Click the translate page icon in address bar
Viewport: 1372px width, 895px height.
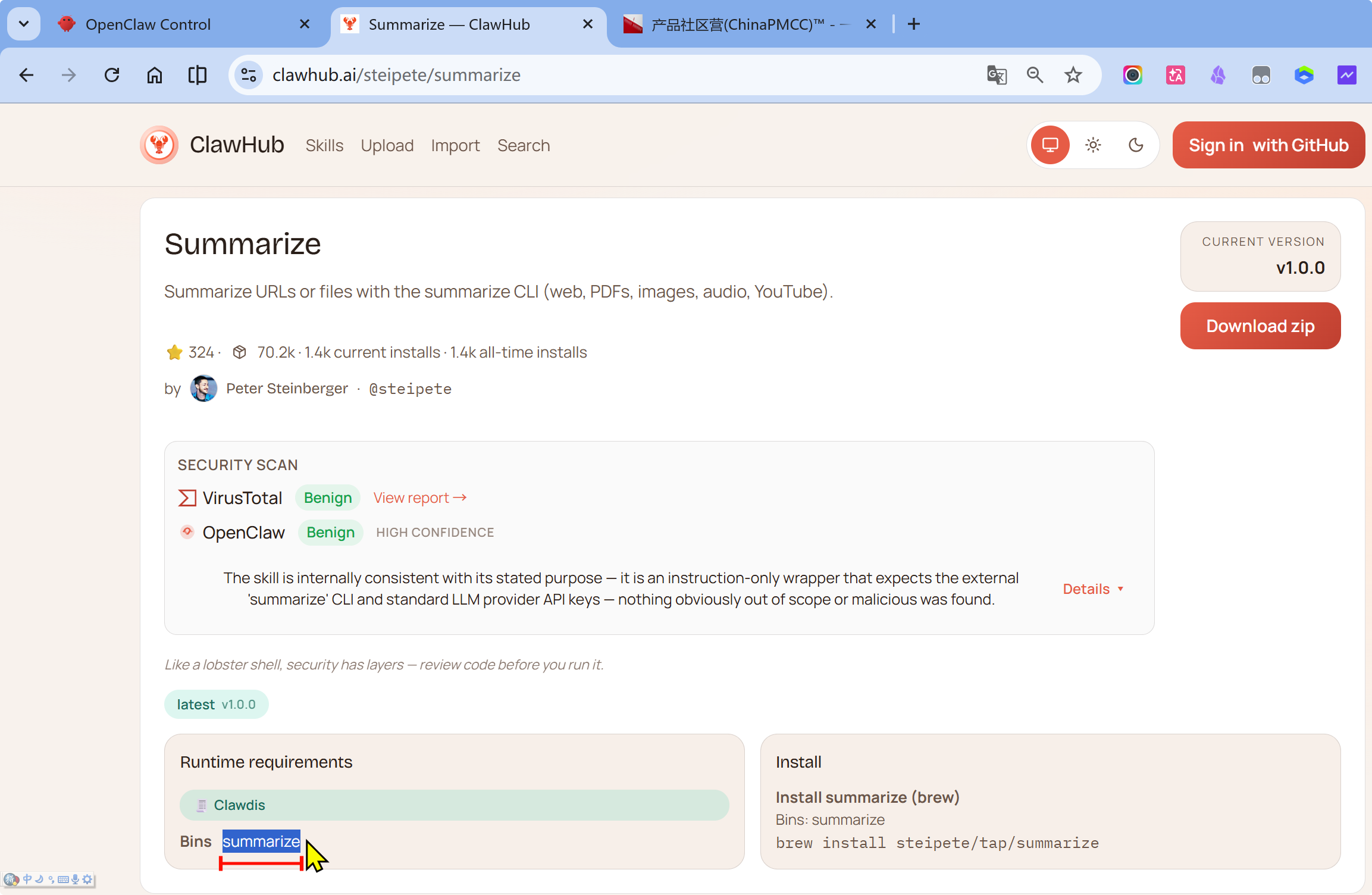[997, 75]
